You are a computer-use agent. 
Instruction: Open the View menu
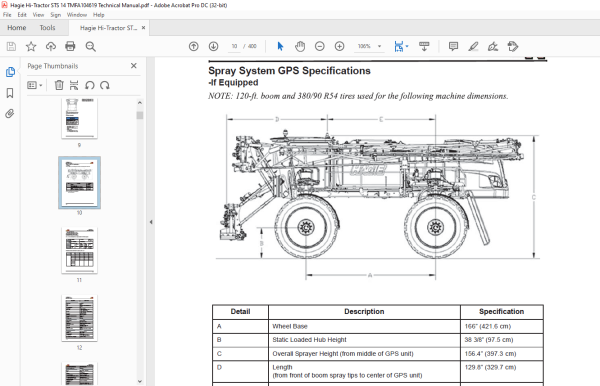[x=38, y=15]
